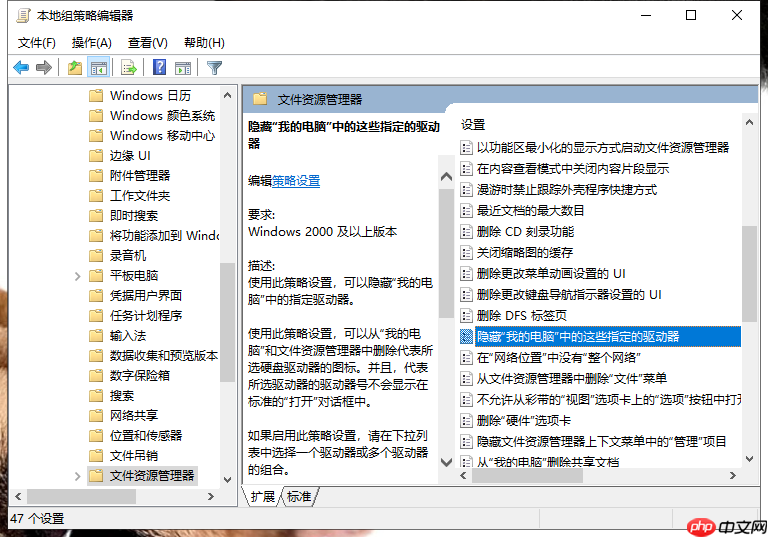This screenshot has height=537, width=768.
Task: Click the folder icon in 文件资源管理器 header
Action: (x=260, y=99)
